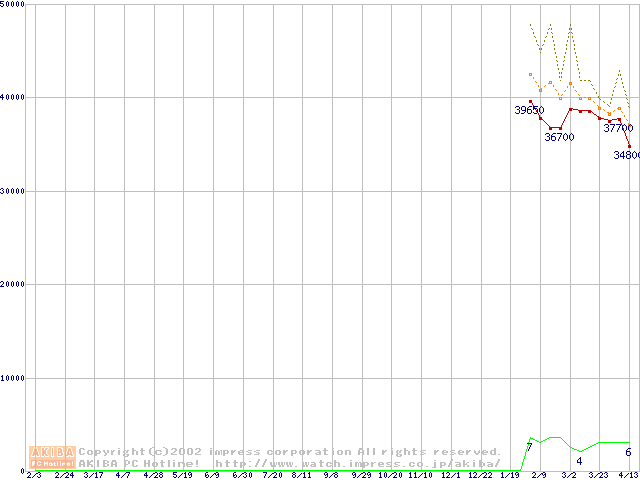Click the AKIBA PC Hotline logo

pos(53,457)
